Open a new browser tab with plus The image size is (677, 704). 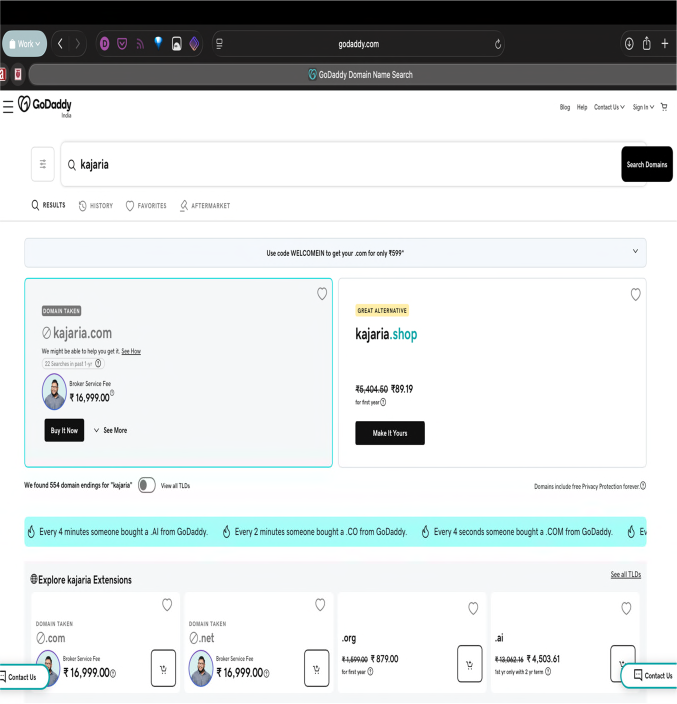point(665,44)
